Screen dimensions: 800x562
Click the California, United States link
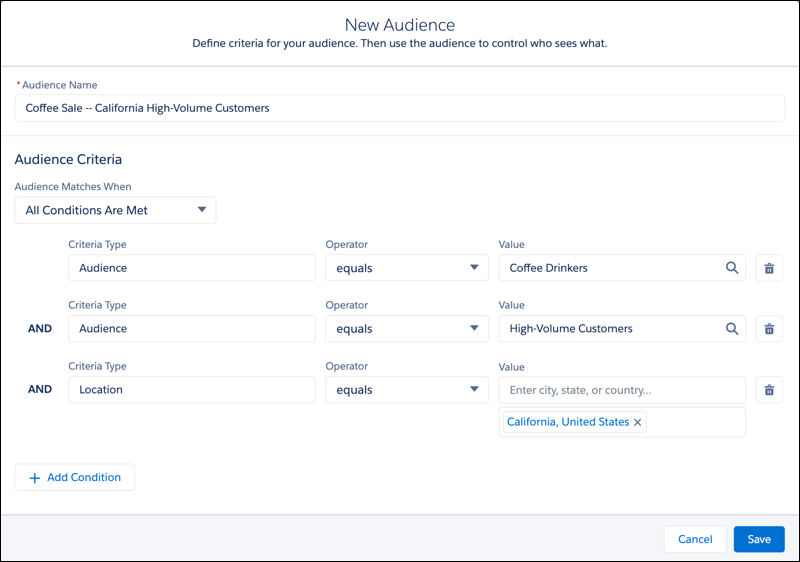(x=568, y=422)
